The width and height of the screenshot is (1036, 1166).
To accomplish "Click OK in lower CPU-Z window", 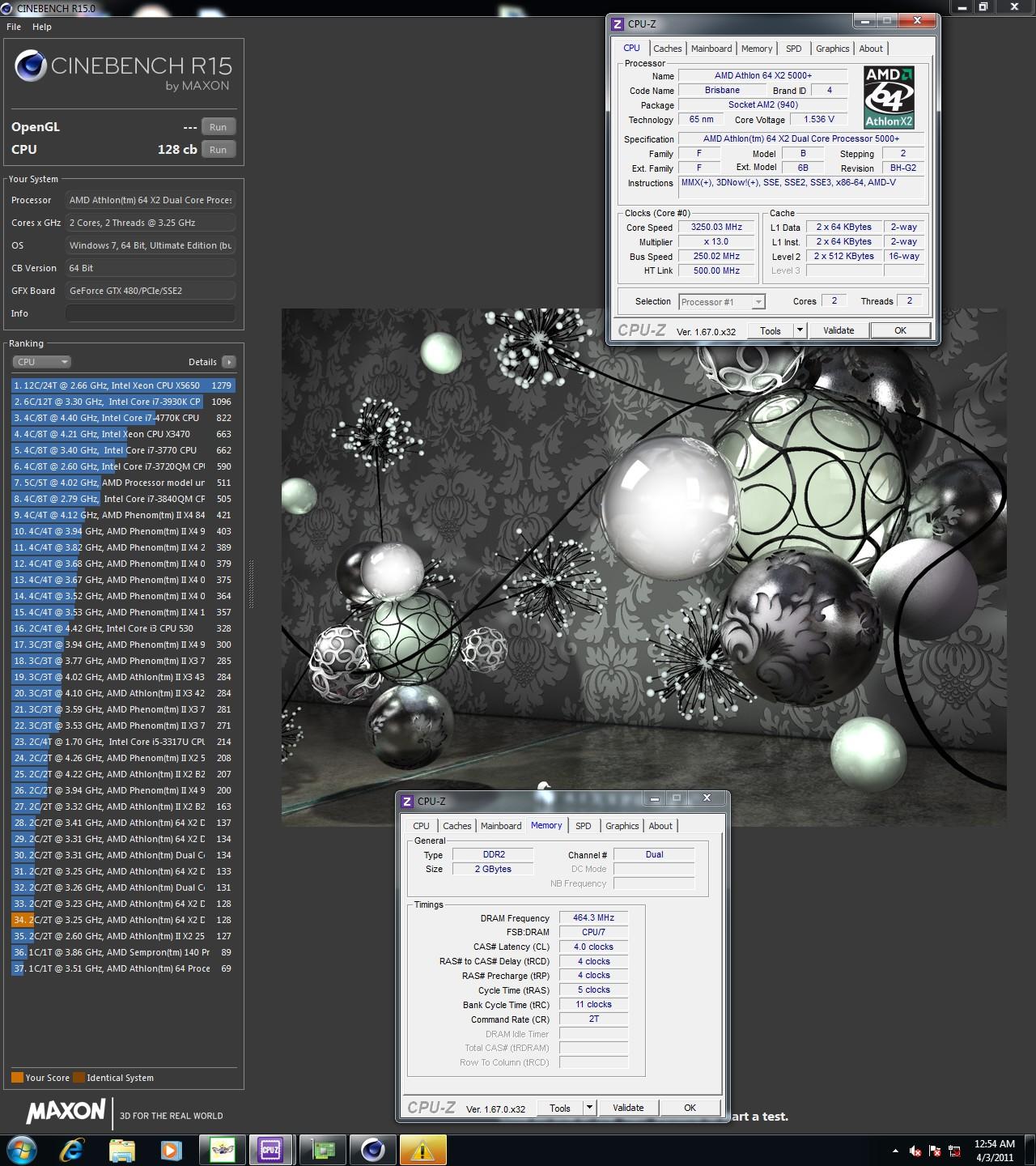I will (690, 1108).
